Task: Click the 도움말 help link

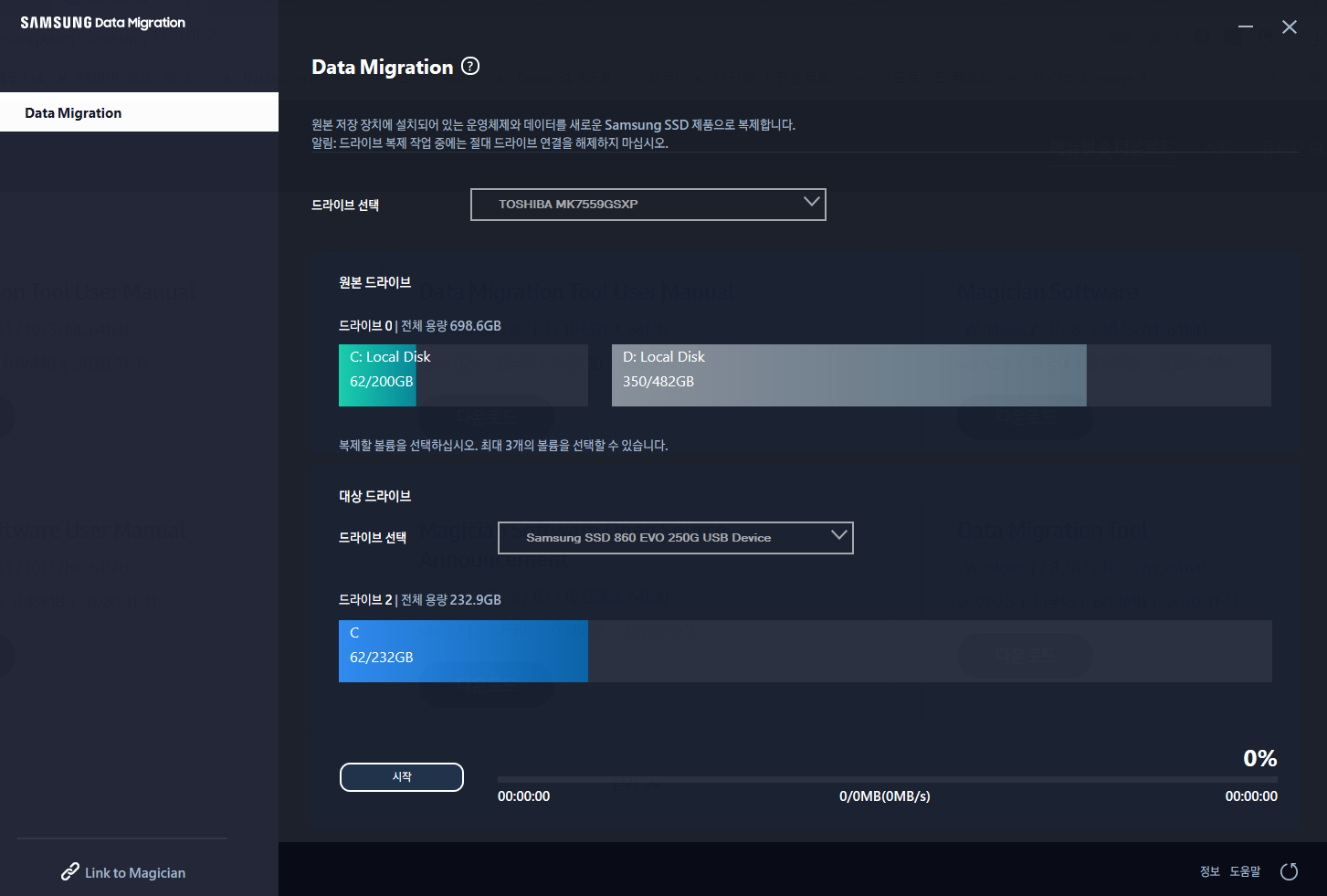Action: coord(1245,871)
